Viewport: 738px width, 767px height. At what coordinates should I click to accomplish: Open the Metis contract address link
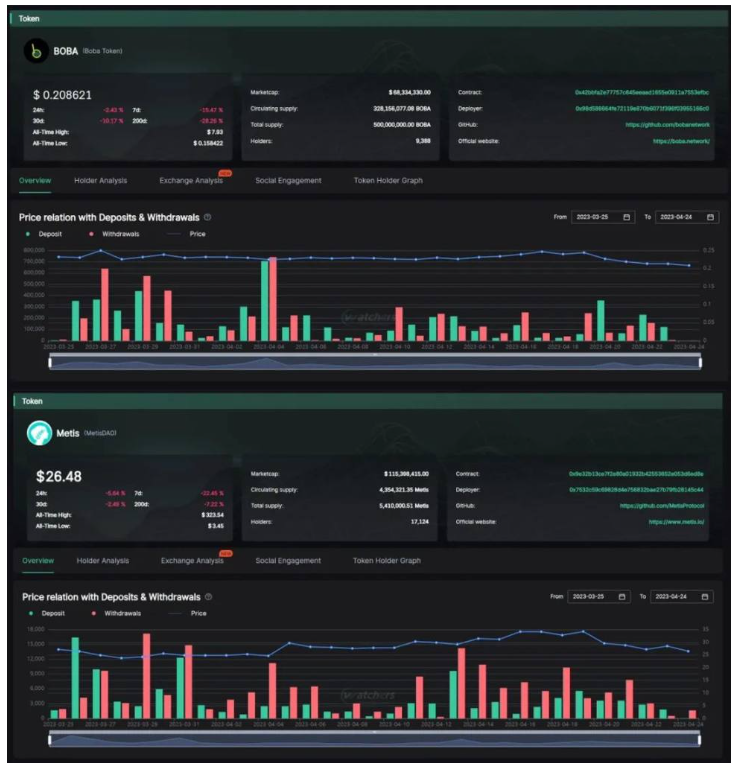pos(636,474)
